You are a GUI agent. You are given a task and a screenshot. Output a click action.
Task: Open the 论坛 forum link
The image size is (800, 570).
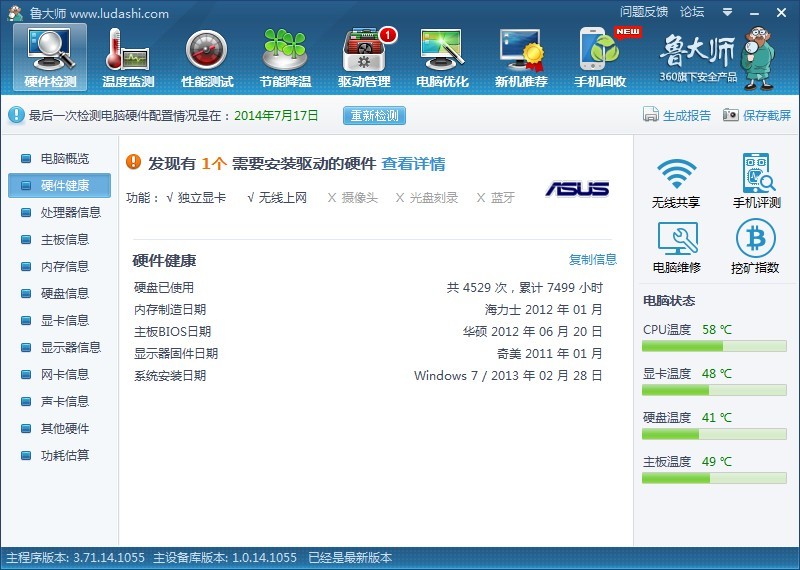pos(692,12)
